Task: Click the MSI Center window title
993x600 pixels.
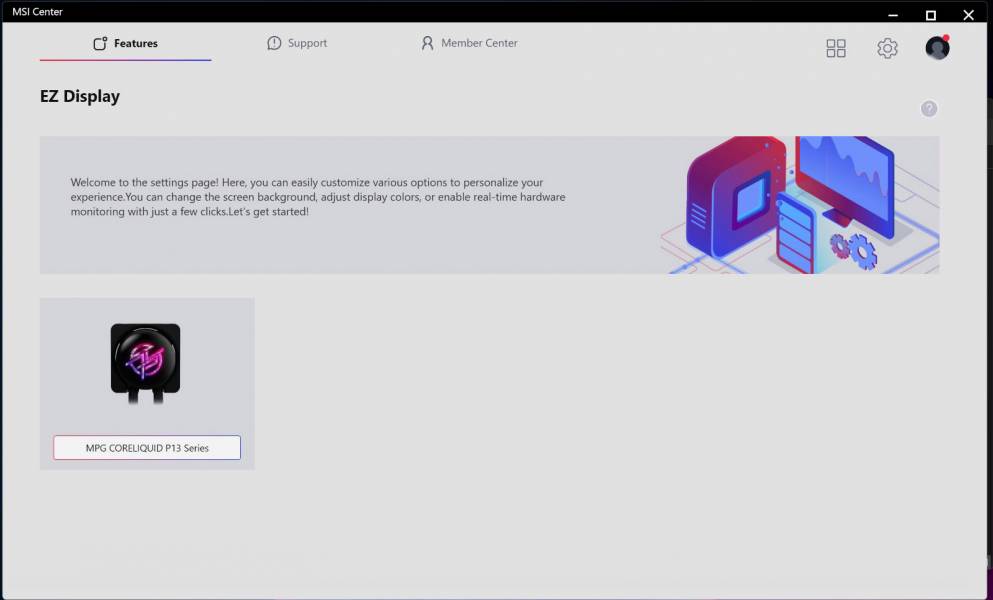Action: click(37, 12)
